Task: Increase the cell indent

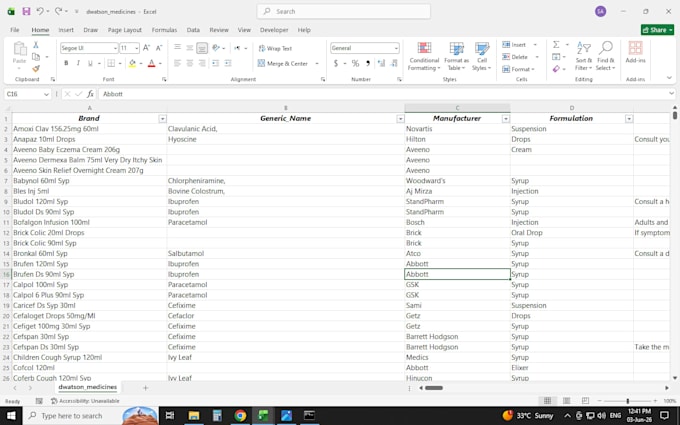Action: [228, 63]
